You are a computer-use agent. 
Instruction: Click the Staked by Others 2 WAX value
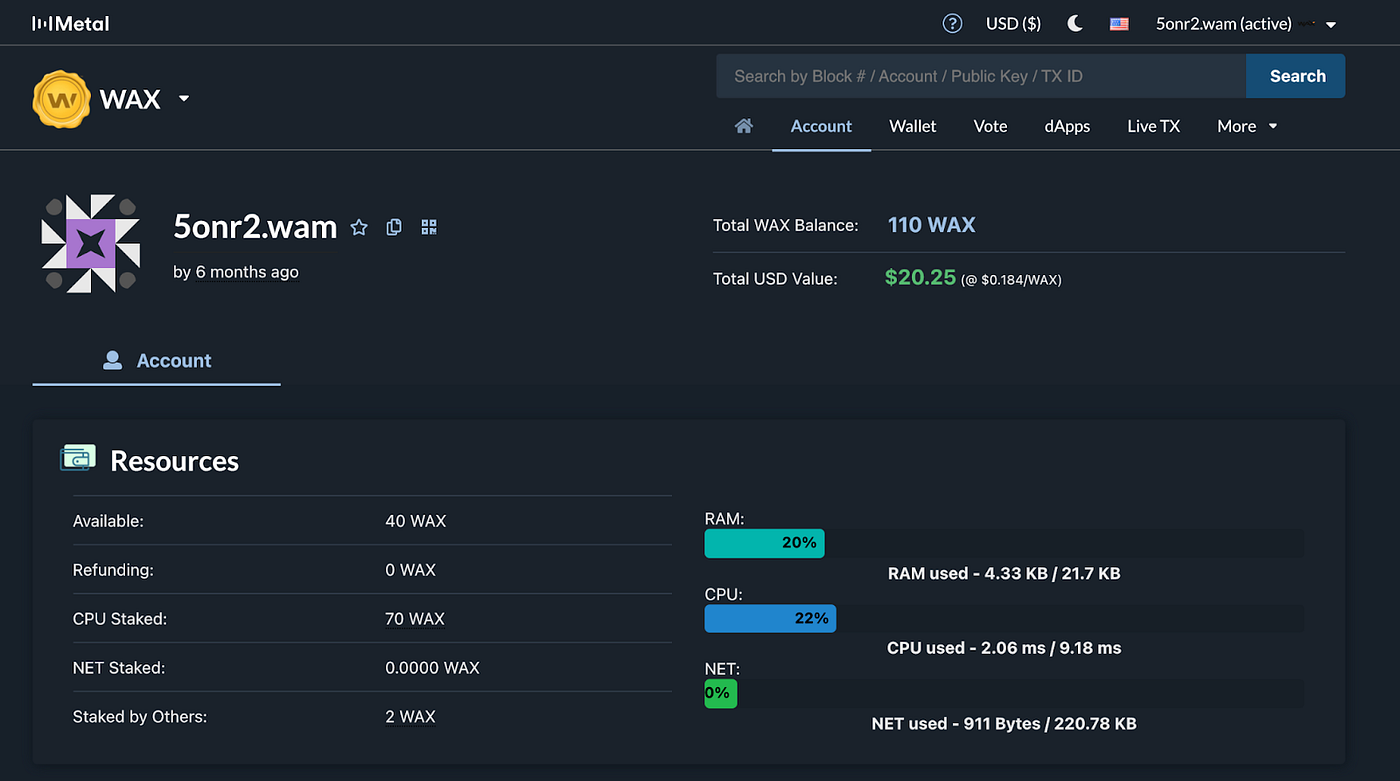pyautogui.click(x=410, y=716)
